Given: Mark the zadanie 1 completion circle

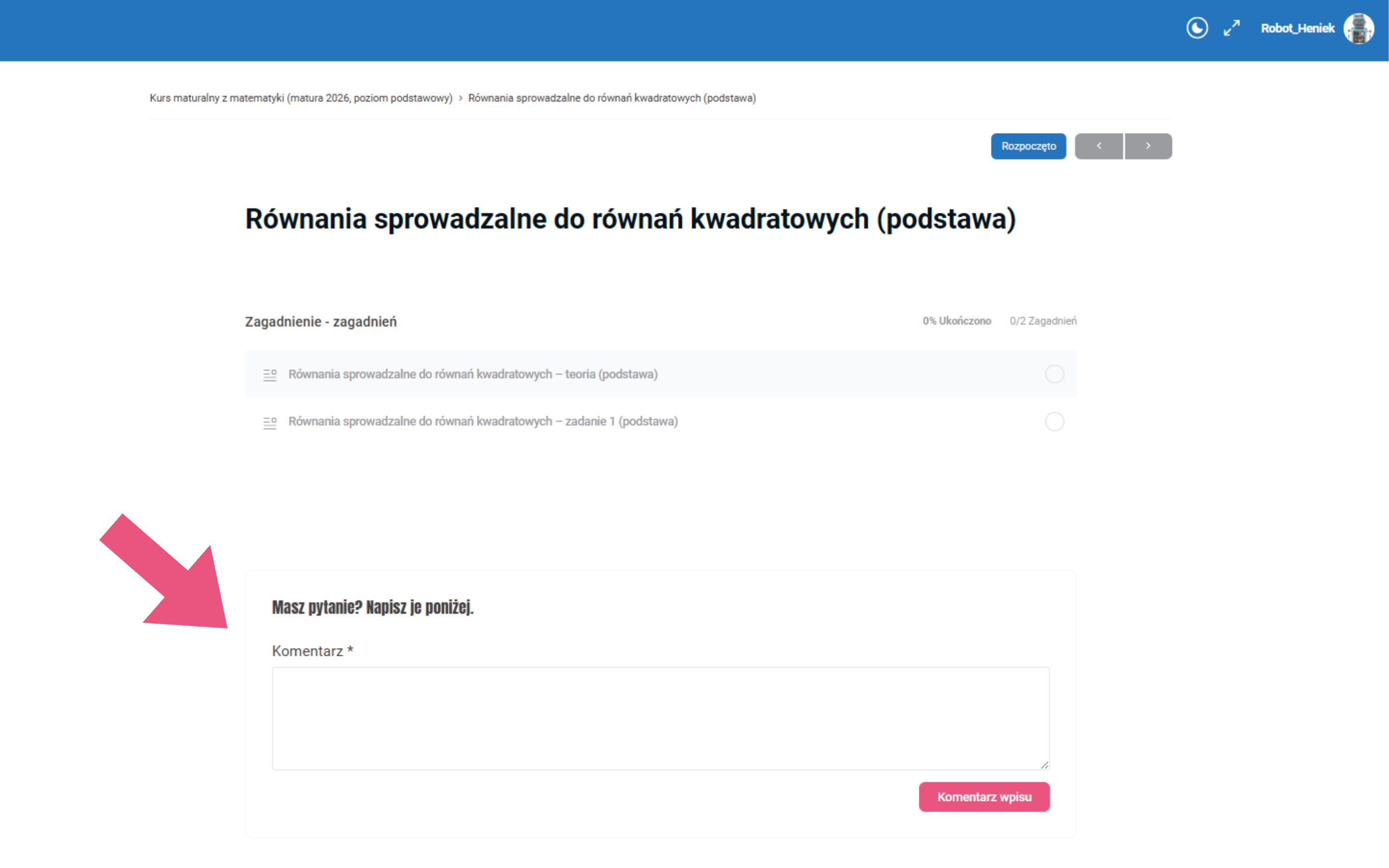Looking at the screenshot, I should [x=1054, y=422].
